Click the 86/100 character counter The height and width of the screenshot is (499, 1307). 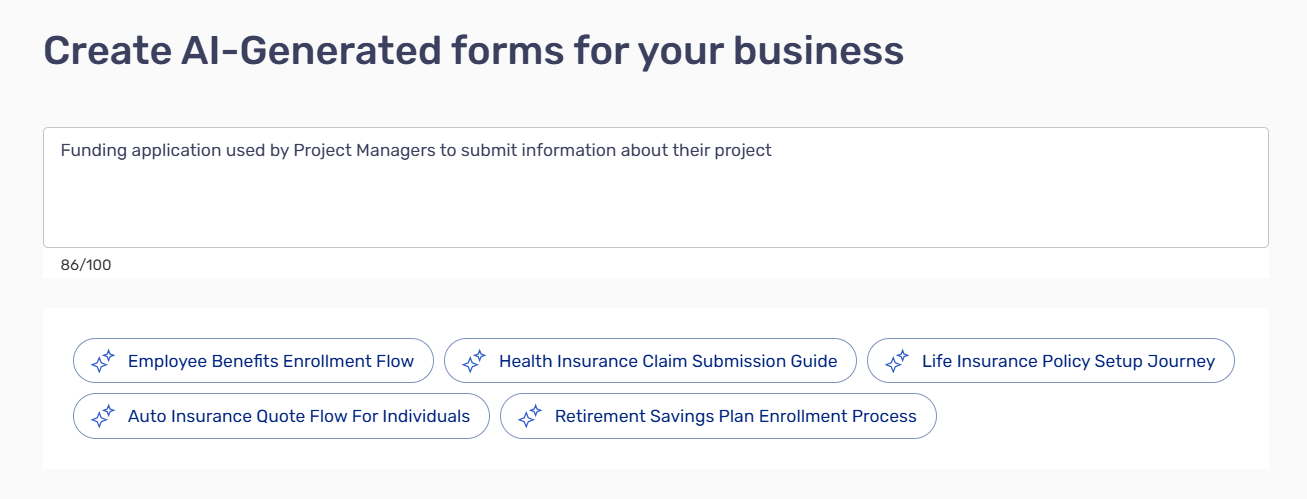tap(86, 265)
